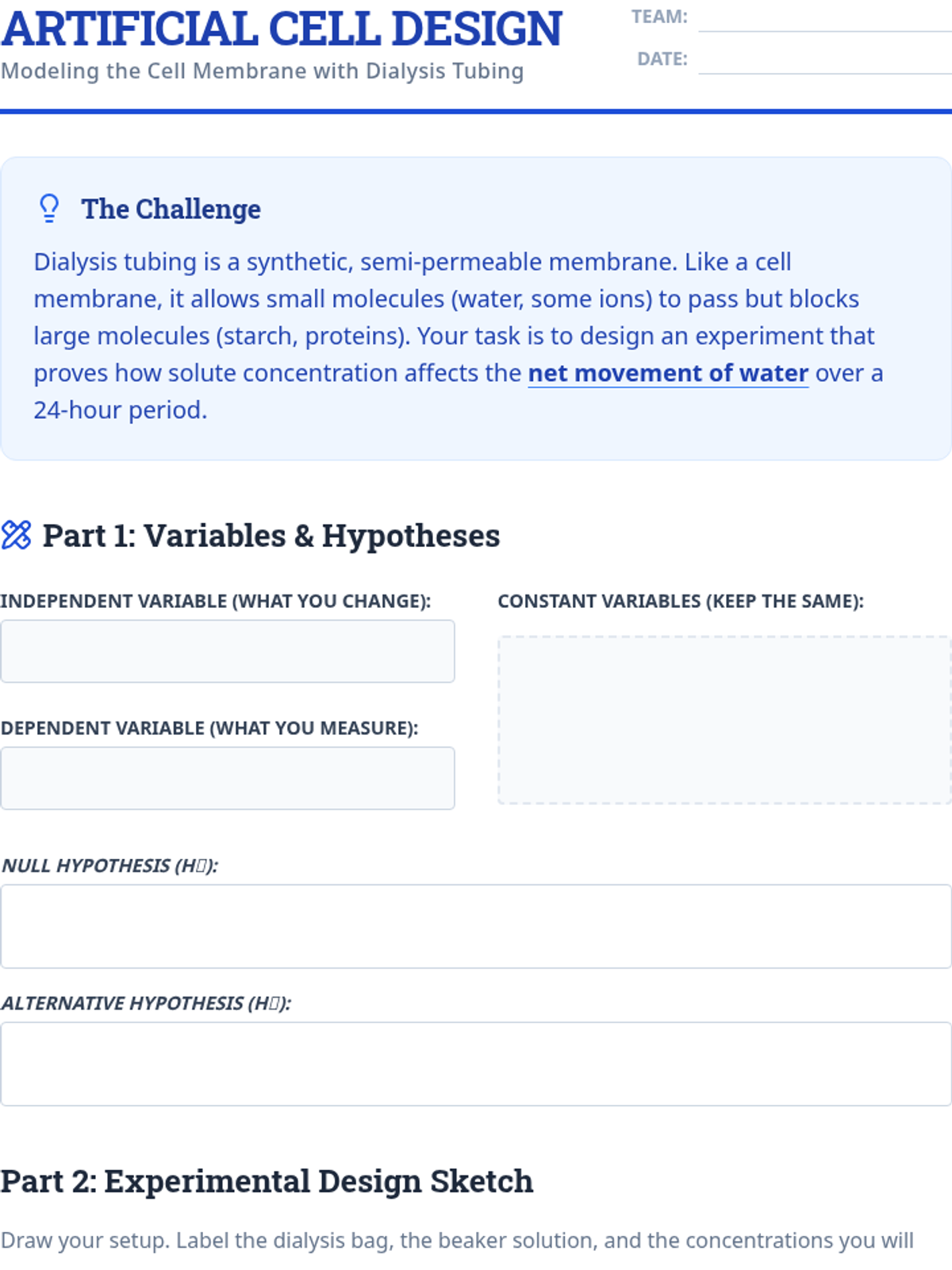Select the dashed Constant Variables box
The width and height of the screenshot is (952, 1270).
pyautogui.click(x=724, y=720)
